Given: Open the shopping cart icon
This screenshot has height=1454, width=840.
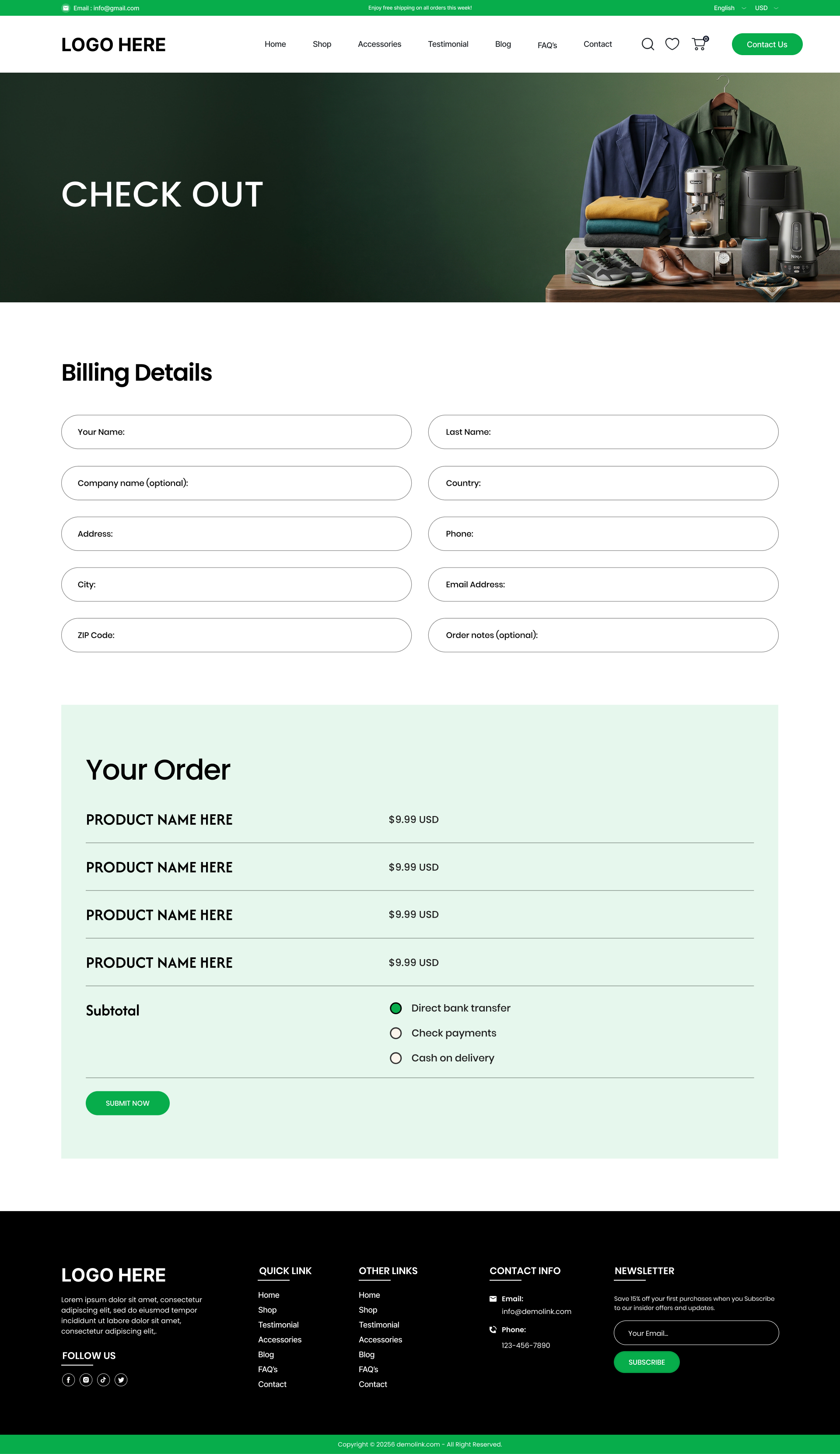Looking at the screenshot, I should [699, 45].
